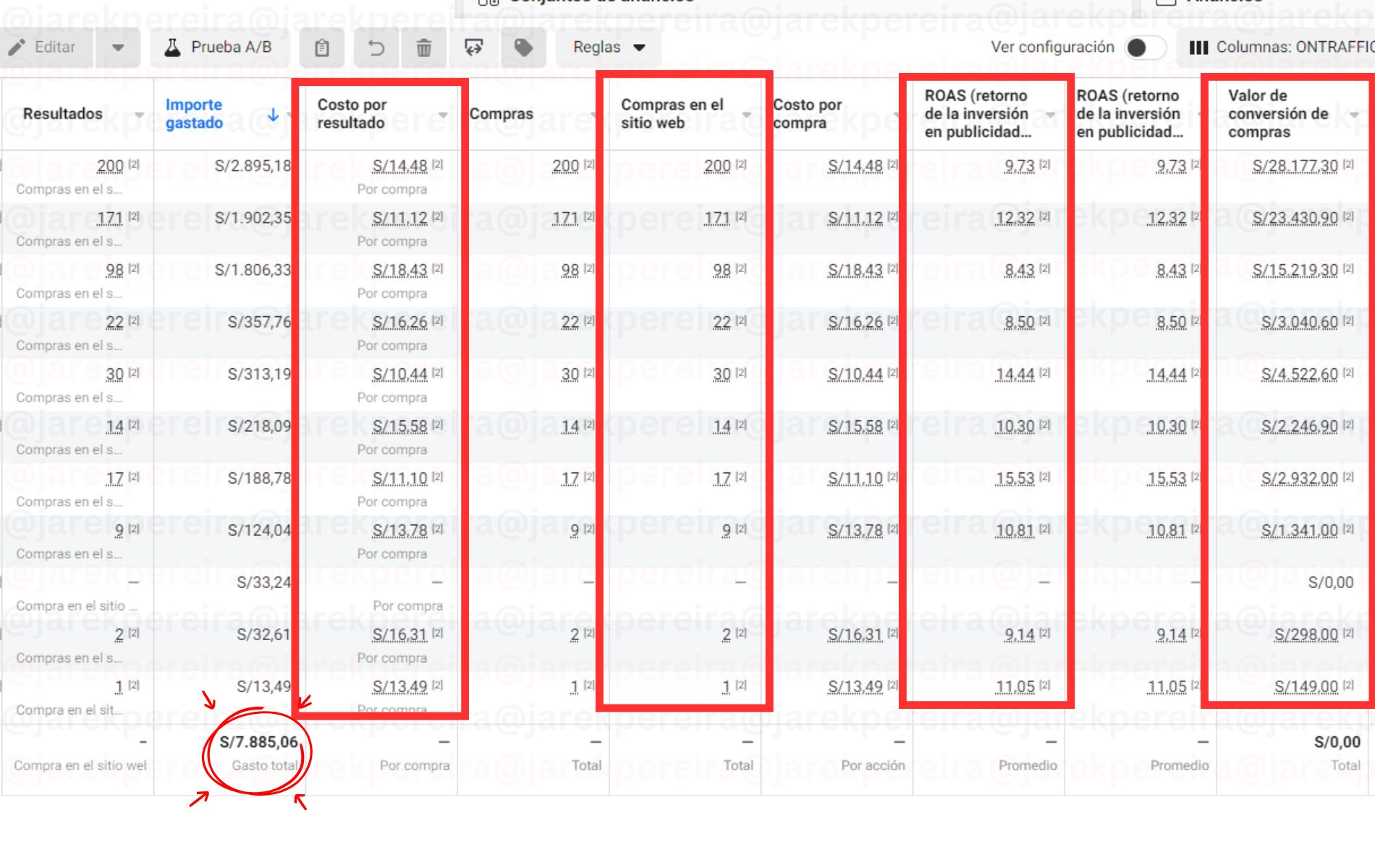Click the clipboard duplicate icon
1375x868 pixels.
322,48
